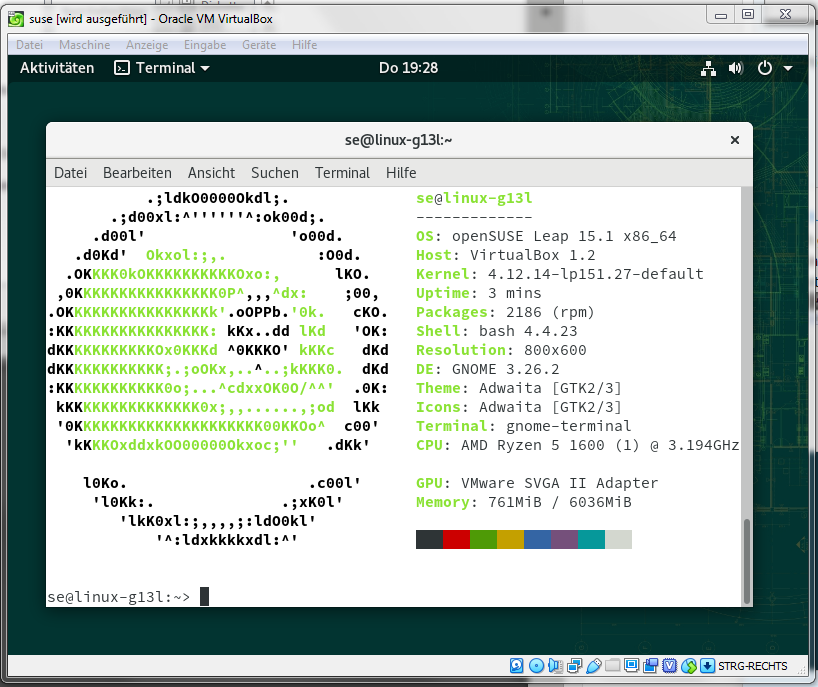Click the VirtualBox window title icon
The height and width of the screenshot is (687, 818).
click(x=16, y=19)
